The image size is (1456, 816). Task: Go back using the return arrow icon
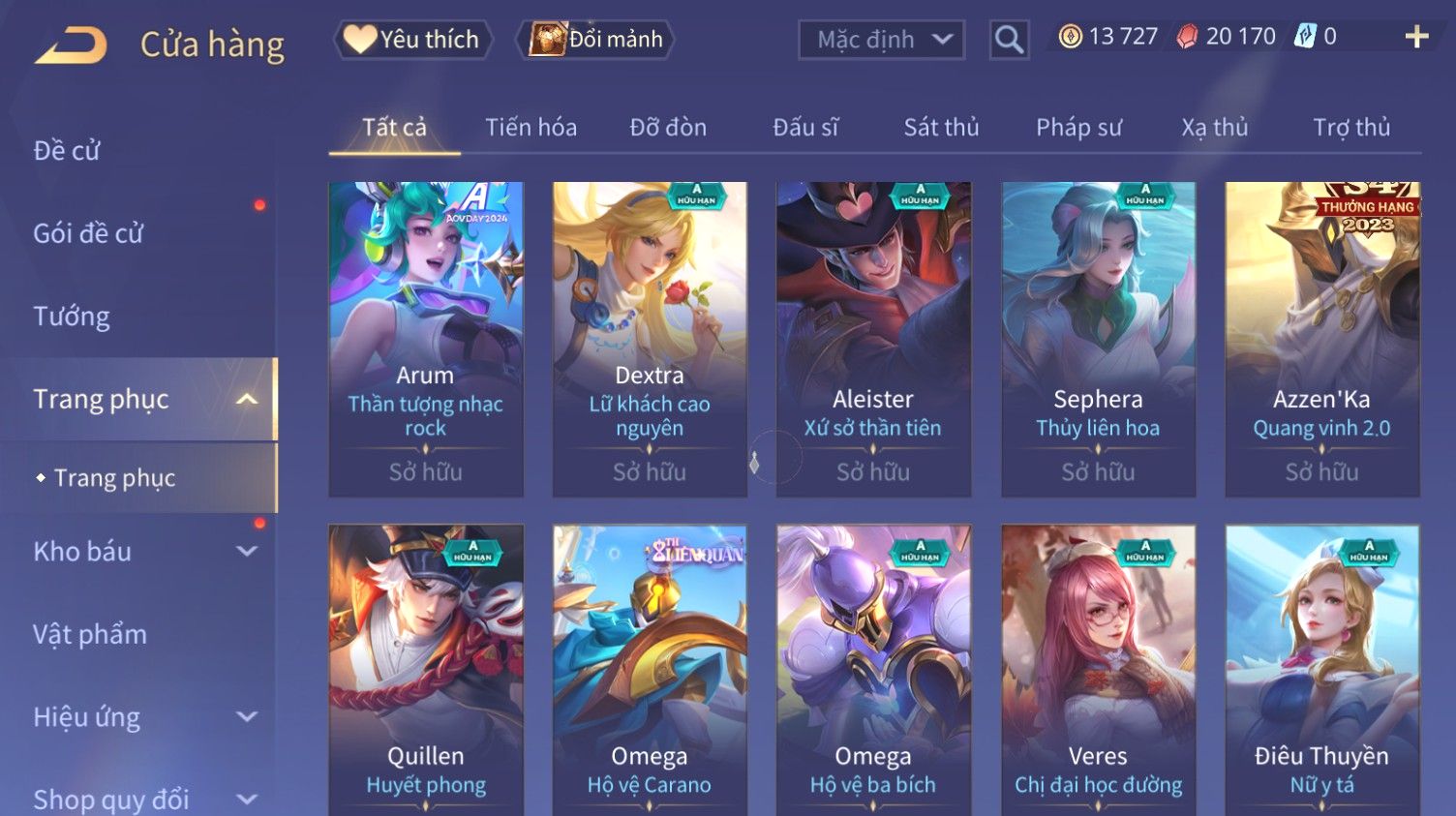coord(70,45)
